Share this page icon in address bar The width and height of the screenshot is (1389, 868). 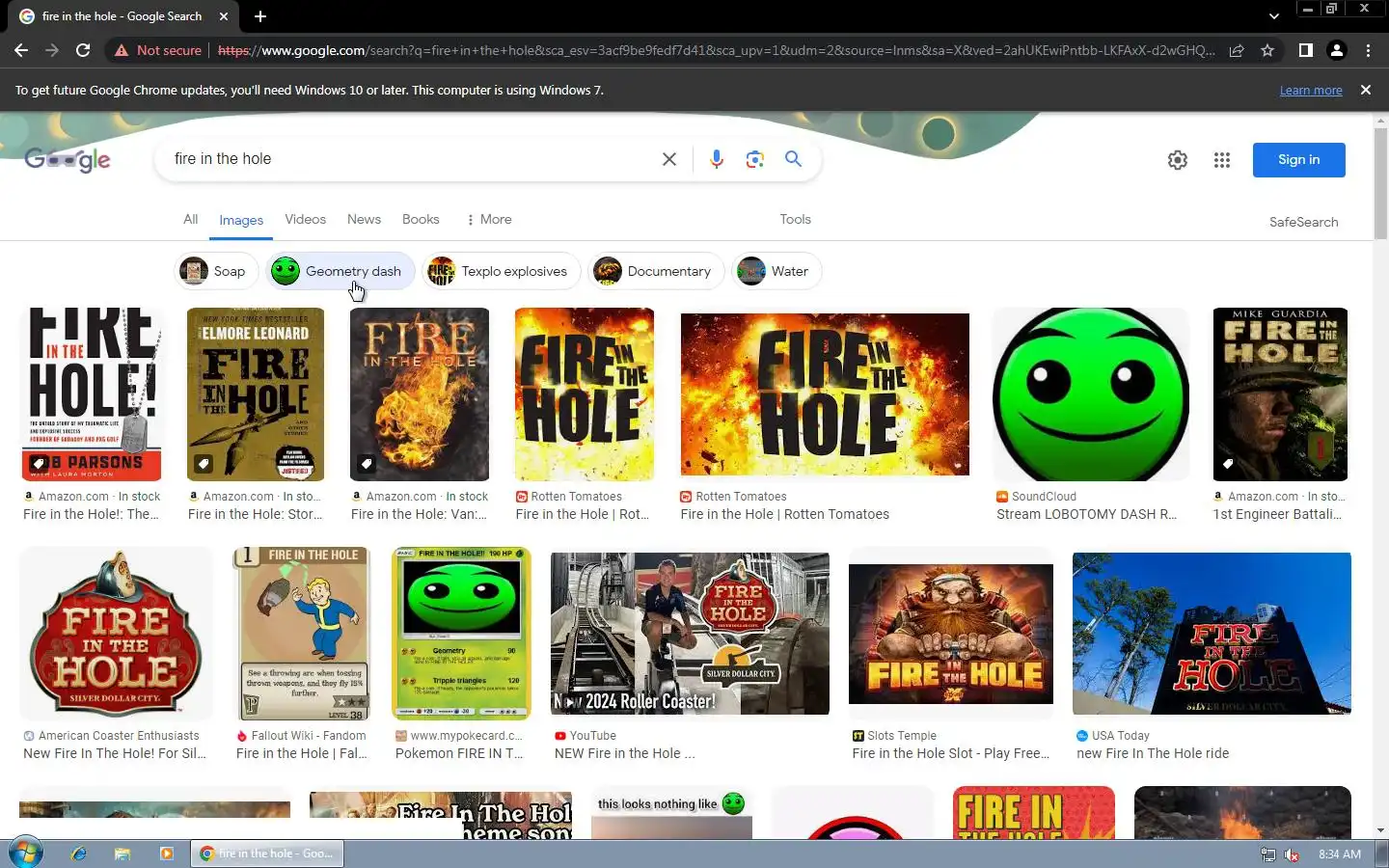point(1237,50)
